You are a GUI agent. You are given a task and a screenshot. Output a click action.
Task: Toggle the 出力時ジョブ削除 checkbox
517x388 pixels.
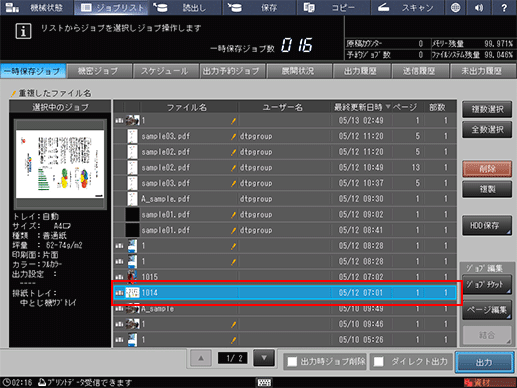tap(292, 362)
